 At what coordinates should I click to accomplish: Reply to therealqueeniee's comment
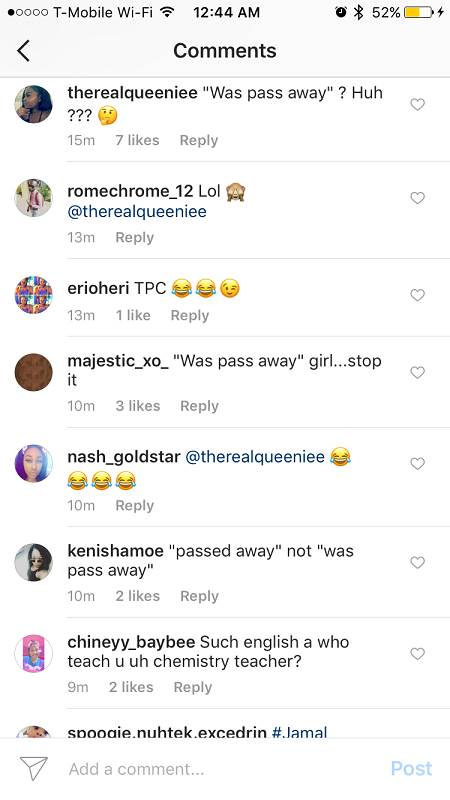pyautogui.click(x=198, y=140)
